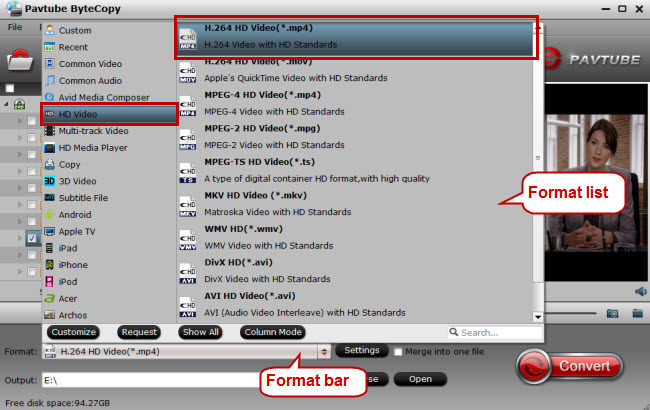Check the first title row checkbox

(x=32, y=121)
